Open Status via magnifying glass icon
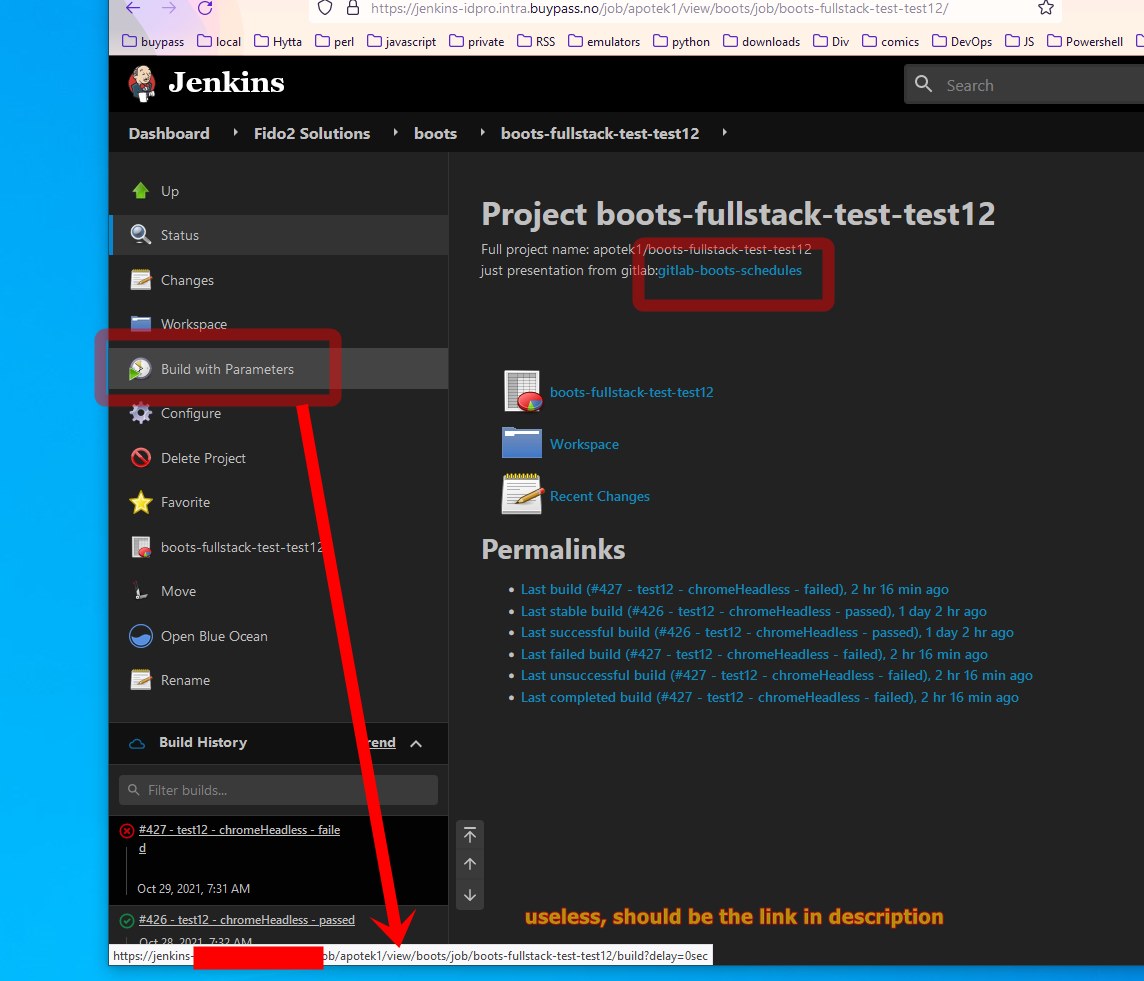Screen dimensions: 1144x981 click(141, 235)
